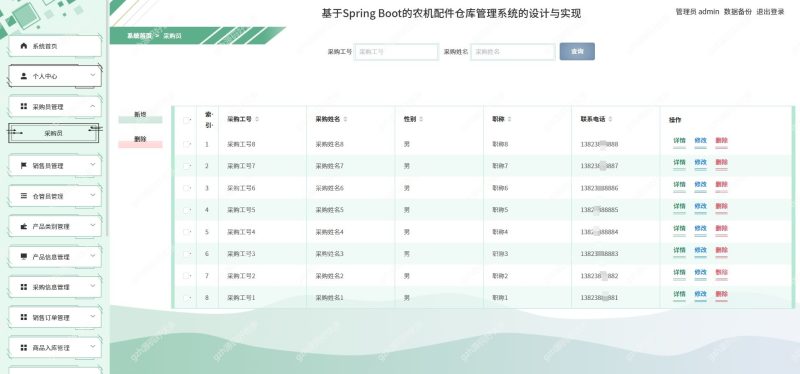Toggle the select-all checkbox in table header
Screen dimensions: 800x374
coord(186,120)
